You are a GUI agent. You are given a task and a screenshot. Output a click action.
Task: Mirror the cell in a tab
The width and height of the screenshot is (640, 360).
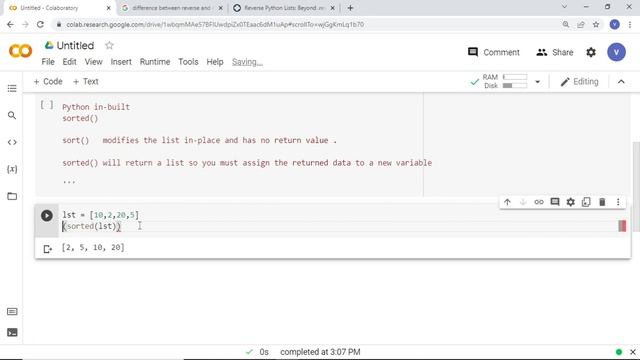(586, 202)
